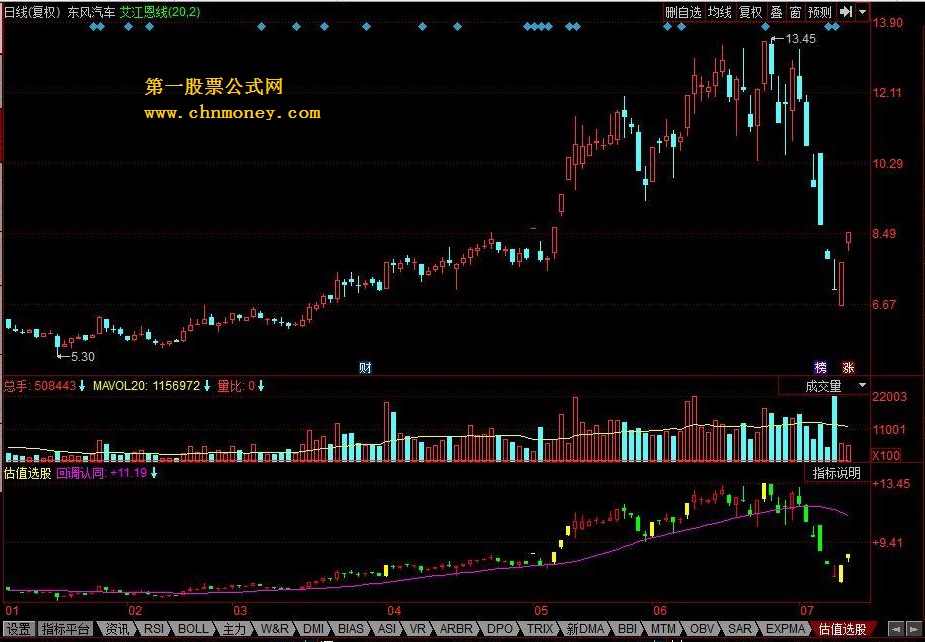
Task: Click the 8.49 price axis value
Action: tap(884, 234)
